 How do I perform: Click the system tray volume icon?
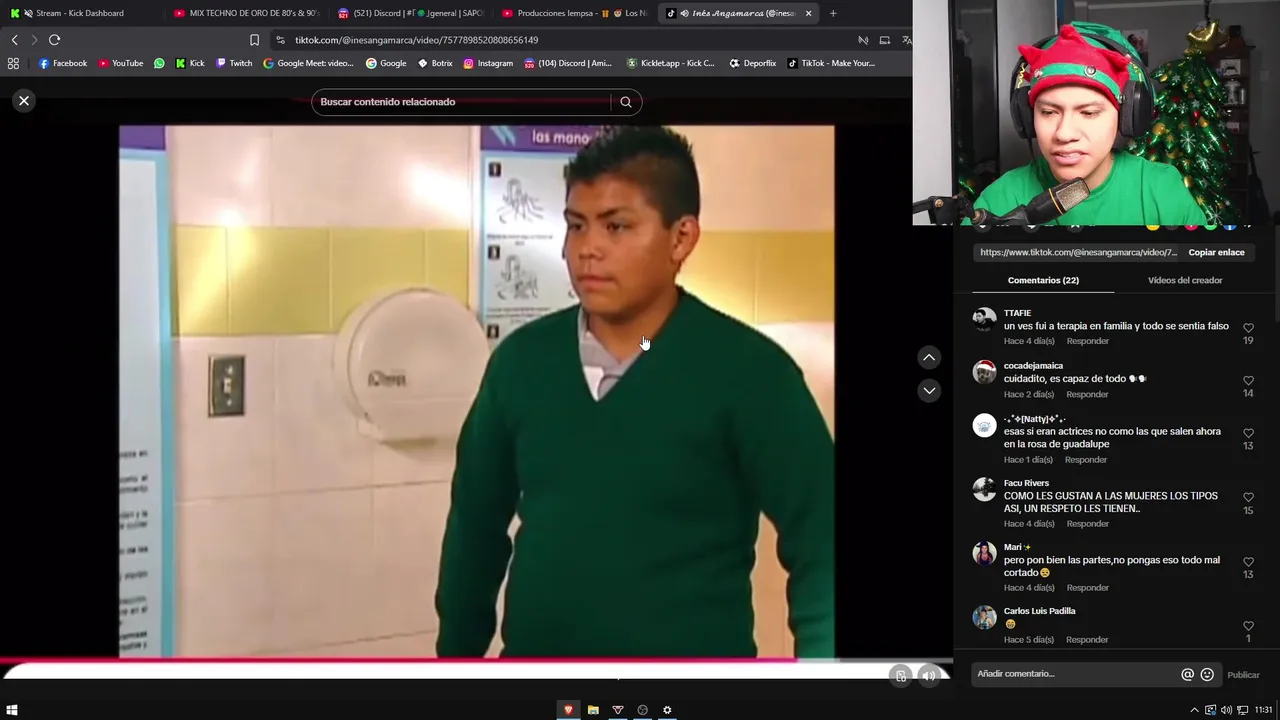(1226, 710)
